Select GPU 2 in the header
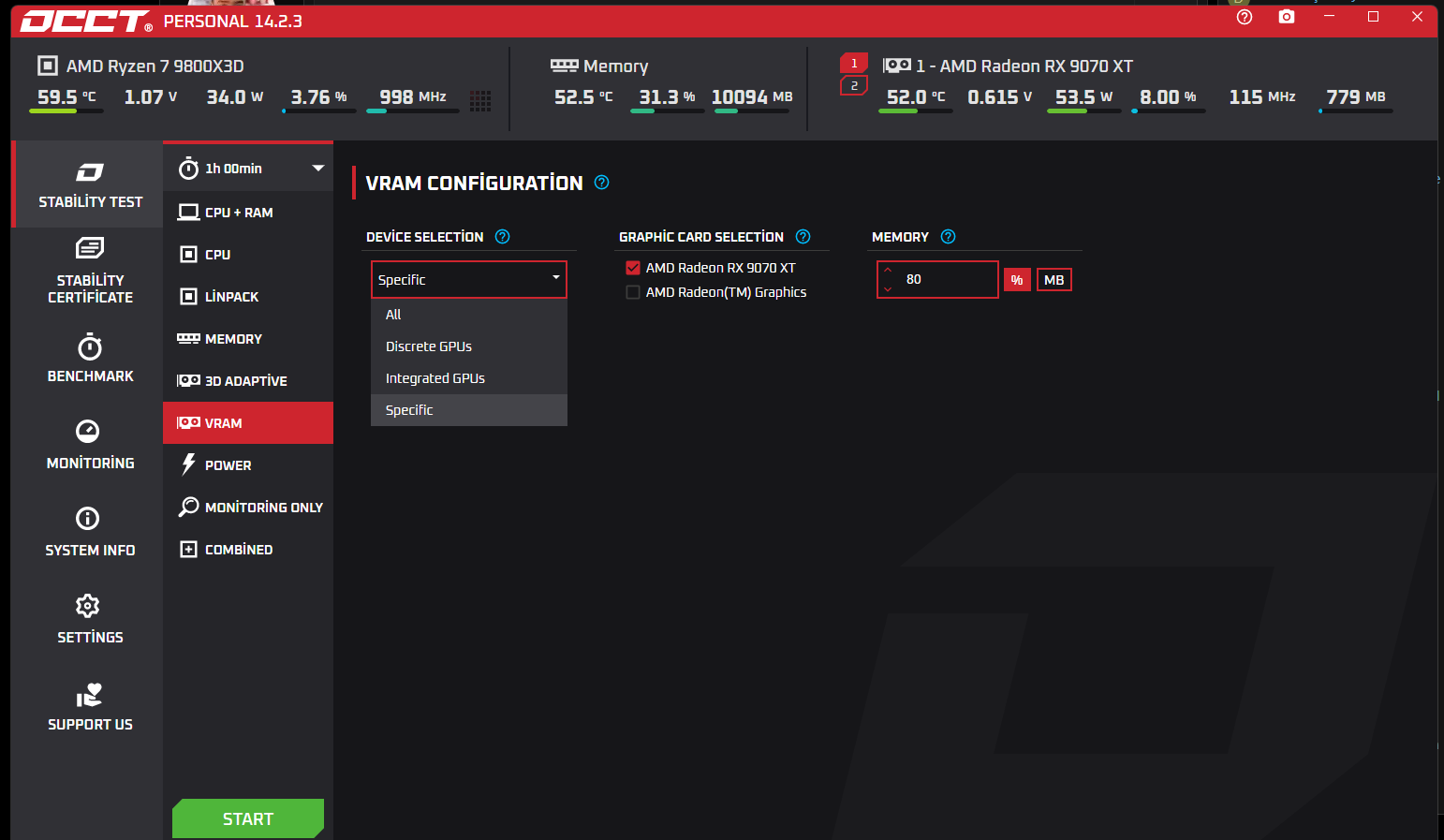This screenshot has height=840, width=1444. coord(854,86)
